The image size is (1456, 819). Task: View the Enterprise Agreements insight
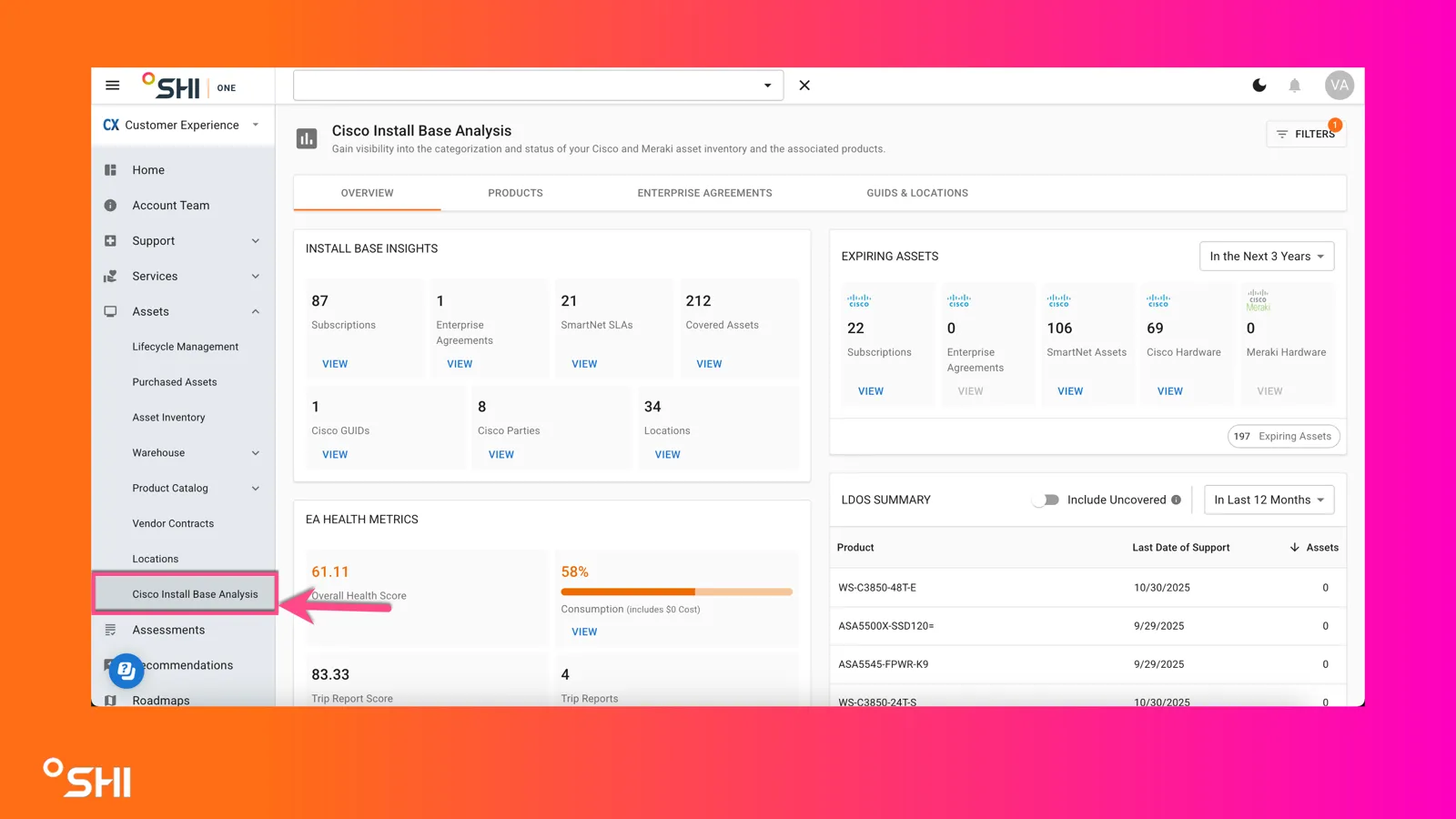(x=460, y=364)
